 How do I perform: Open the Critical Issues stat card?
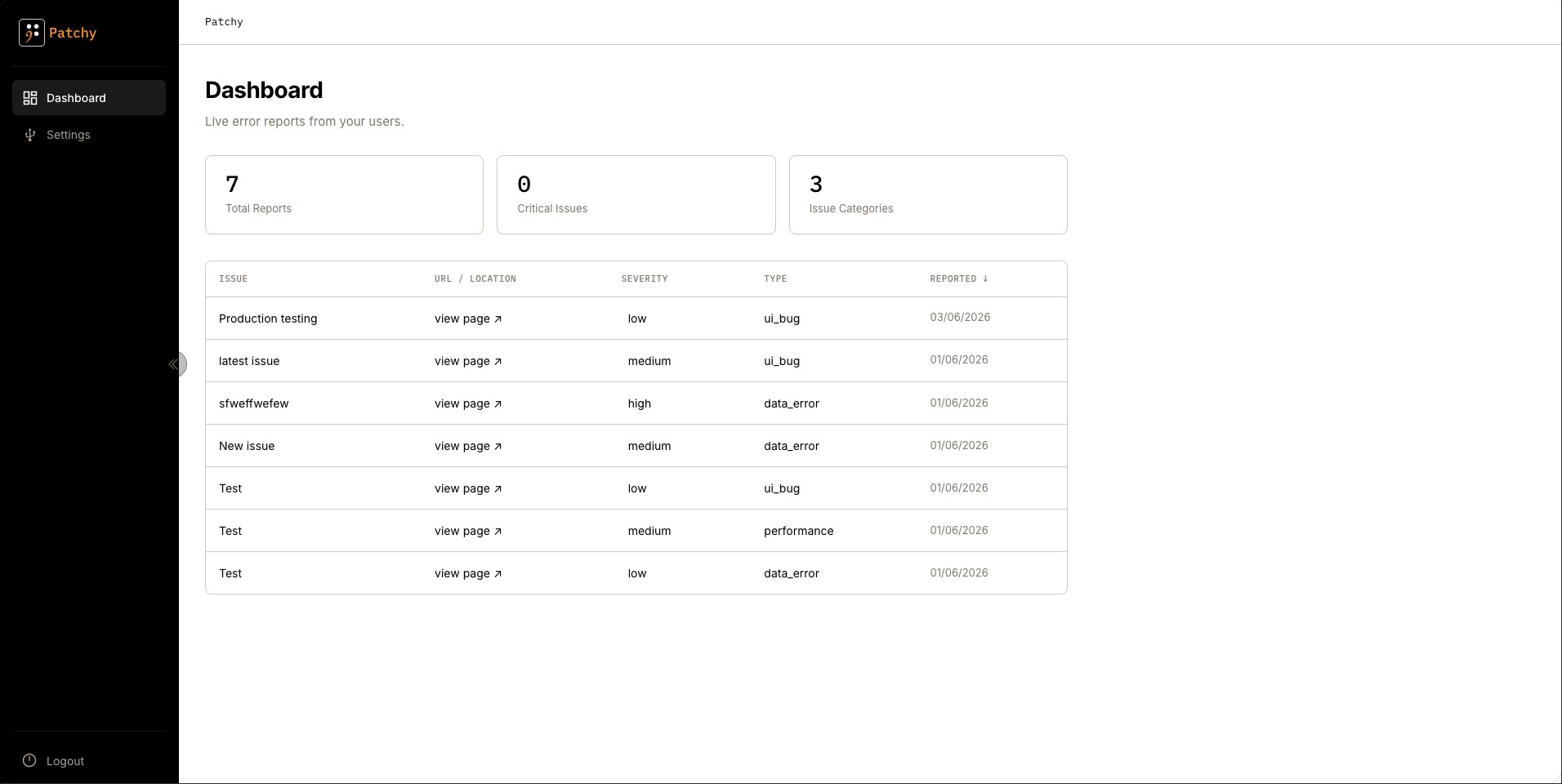pyautogui.click(x=636, y=194)
